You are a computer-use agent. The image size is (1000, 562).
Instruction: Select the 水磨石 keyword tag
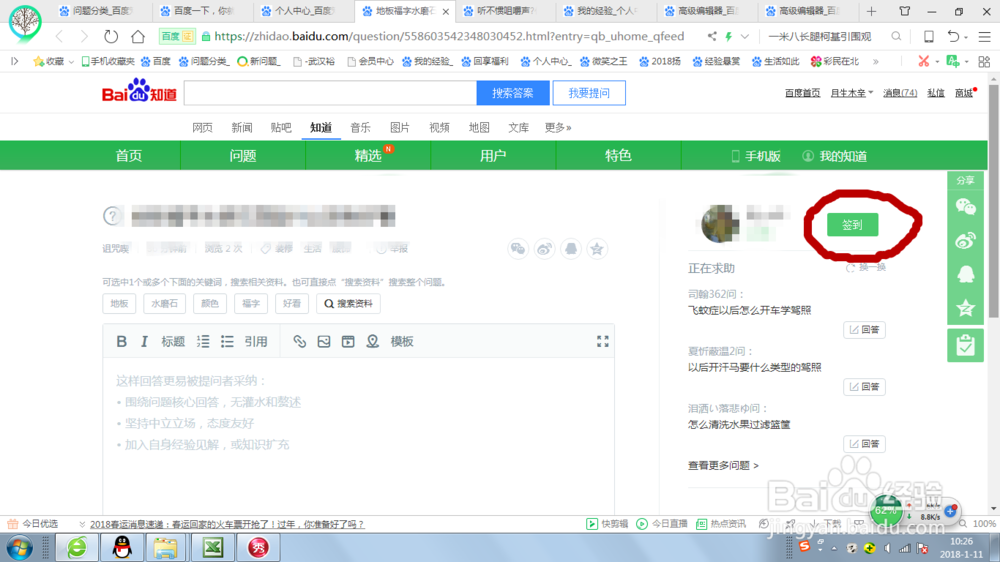(165, 304)
